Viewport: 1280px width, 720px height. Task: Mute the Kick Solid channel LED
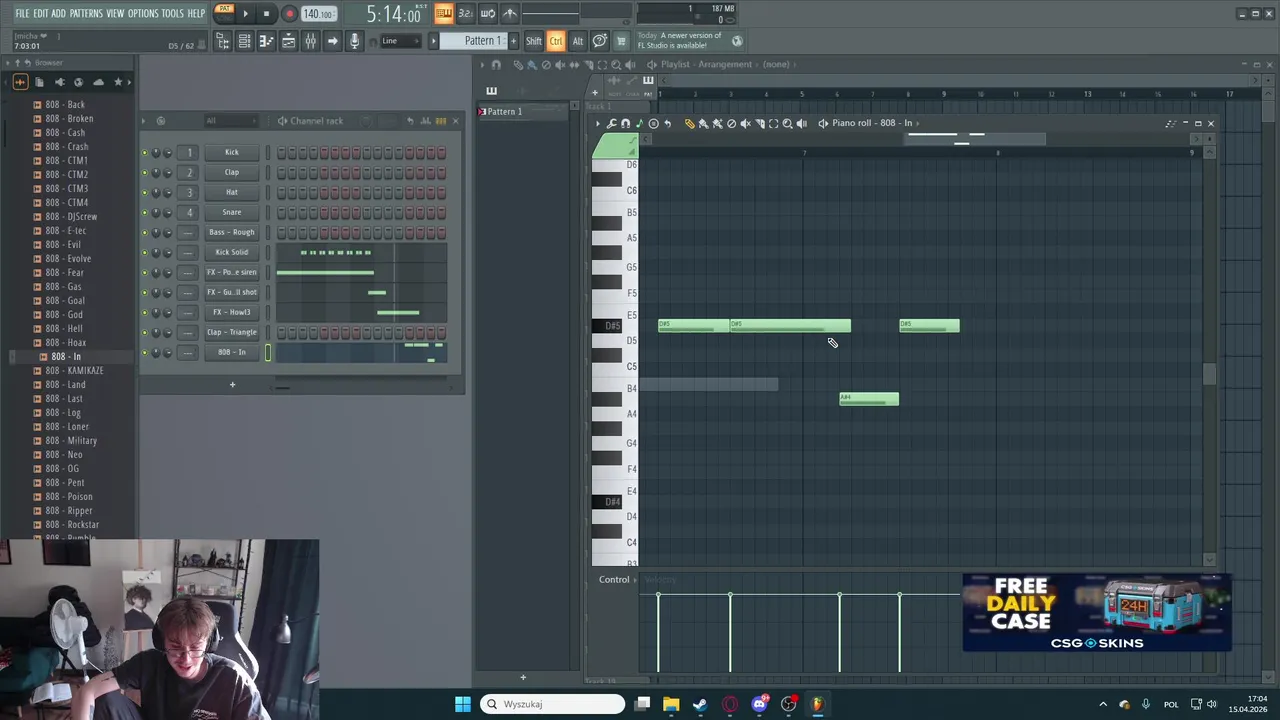tap(144, 253)
